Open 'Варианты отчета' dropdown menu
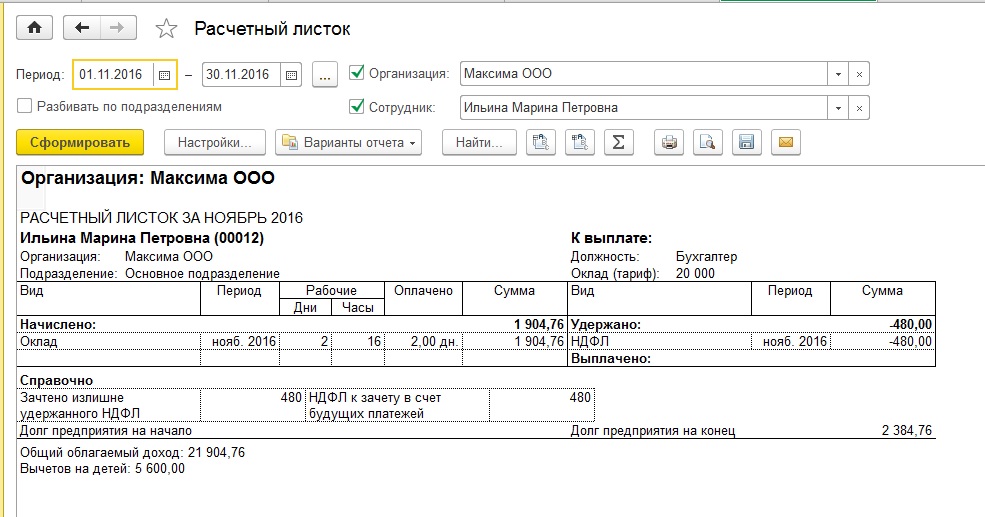 point(349,143)
